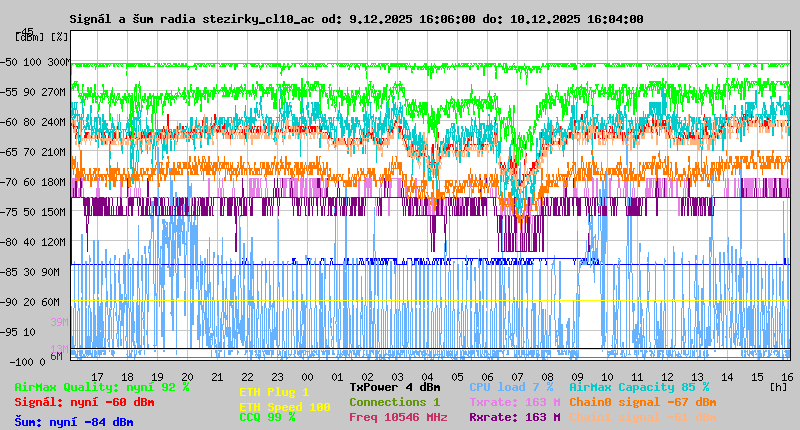Click the blue Šum noise legend label
This screenshot has height=430, width=800.
[x=73, y=422]
